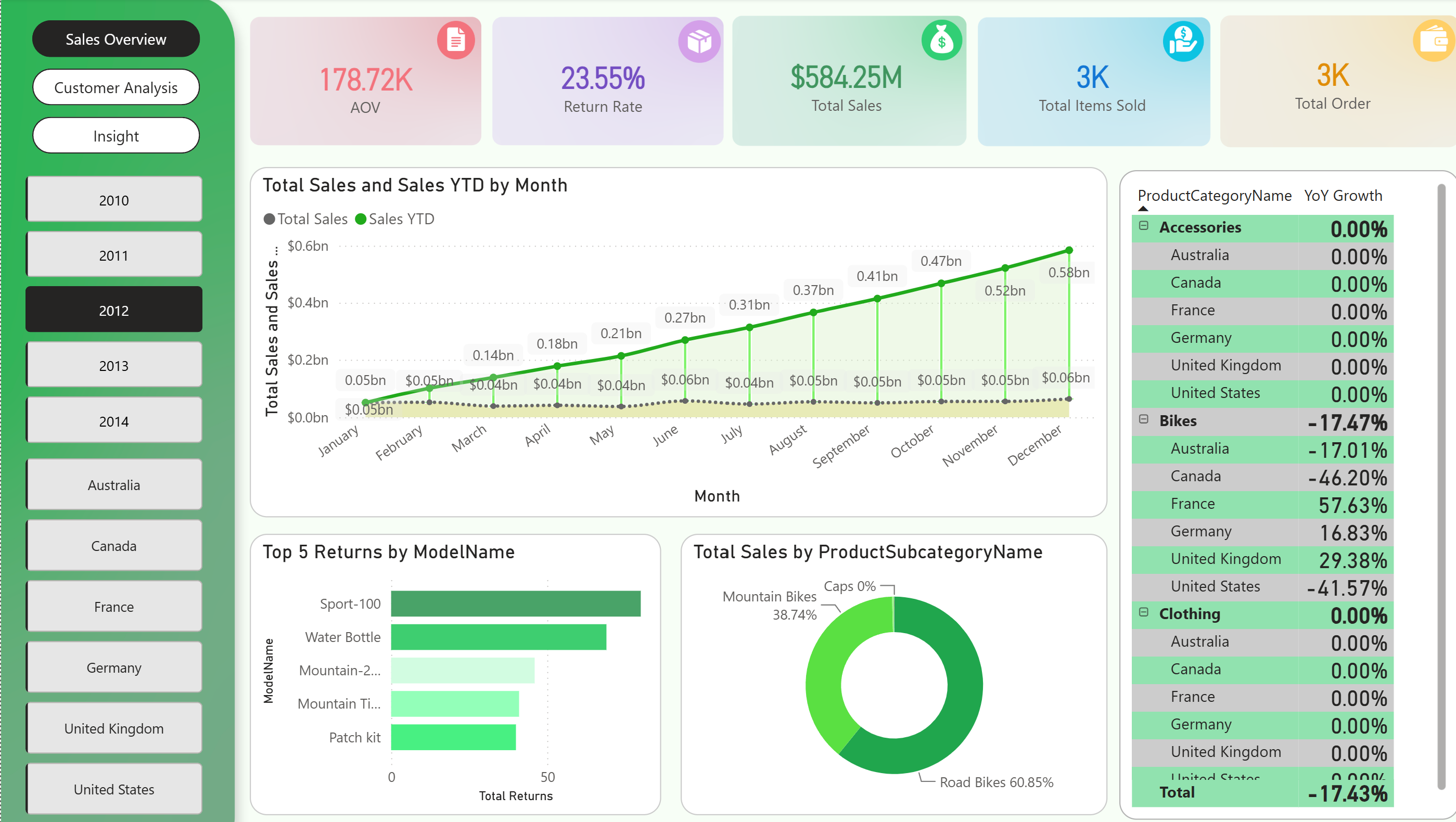Click the Patch kit returns bar
Image resolution: width=1456 pixels, height=822 pixels.
[453, 737]
